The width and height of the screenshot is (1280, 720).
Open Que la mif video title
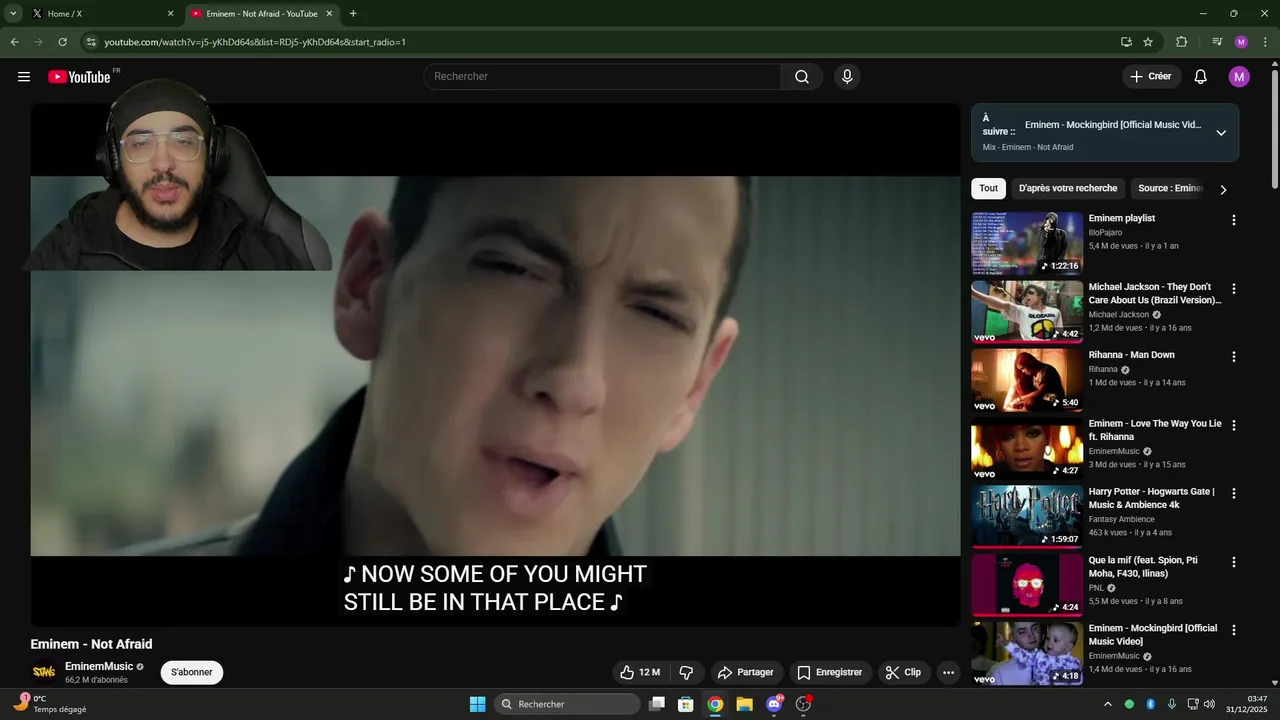click(x=1143, y=567)
